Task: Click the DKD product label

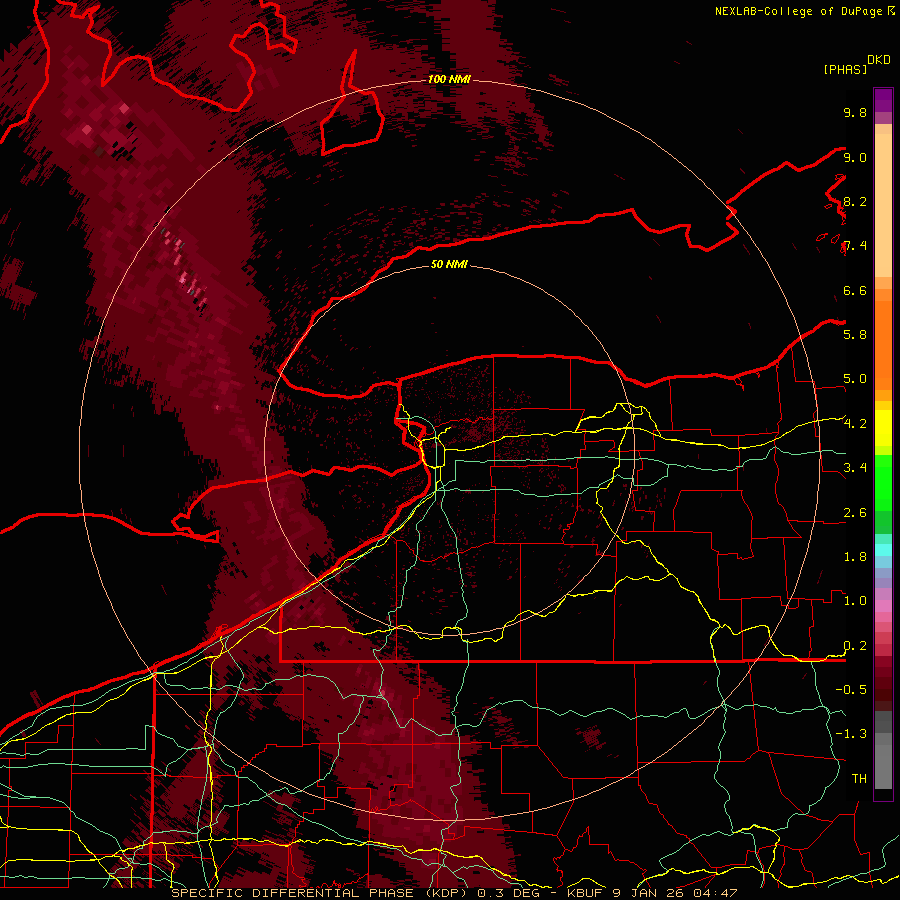Action: [x=879, y=60]
